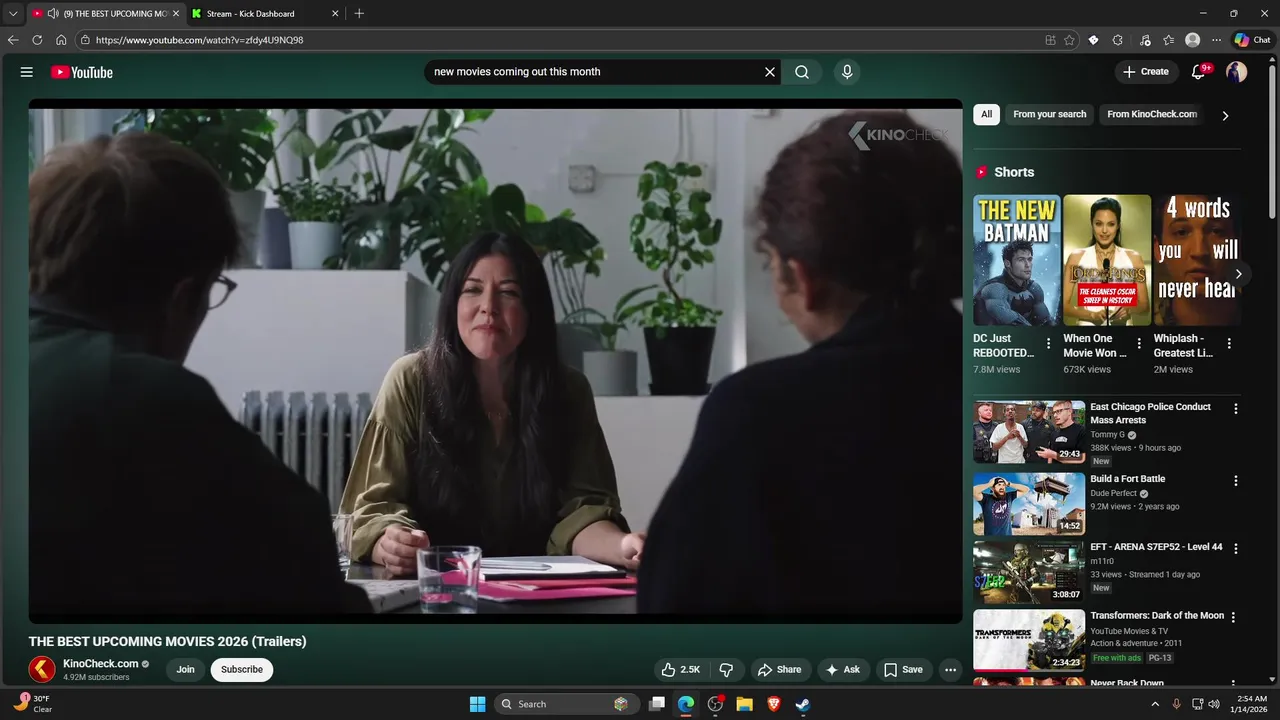Viewport: 1280px width, 720px height.
Task: Reload the page in the browser
Action: pyautogui.click(x=37, y=40)
